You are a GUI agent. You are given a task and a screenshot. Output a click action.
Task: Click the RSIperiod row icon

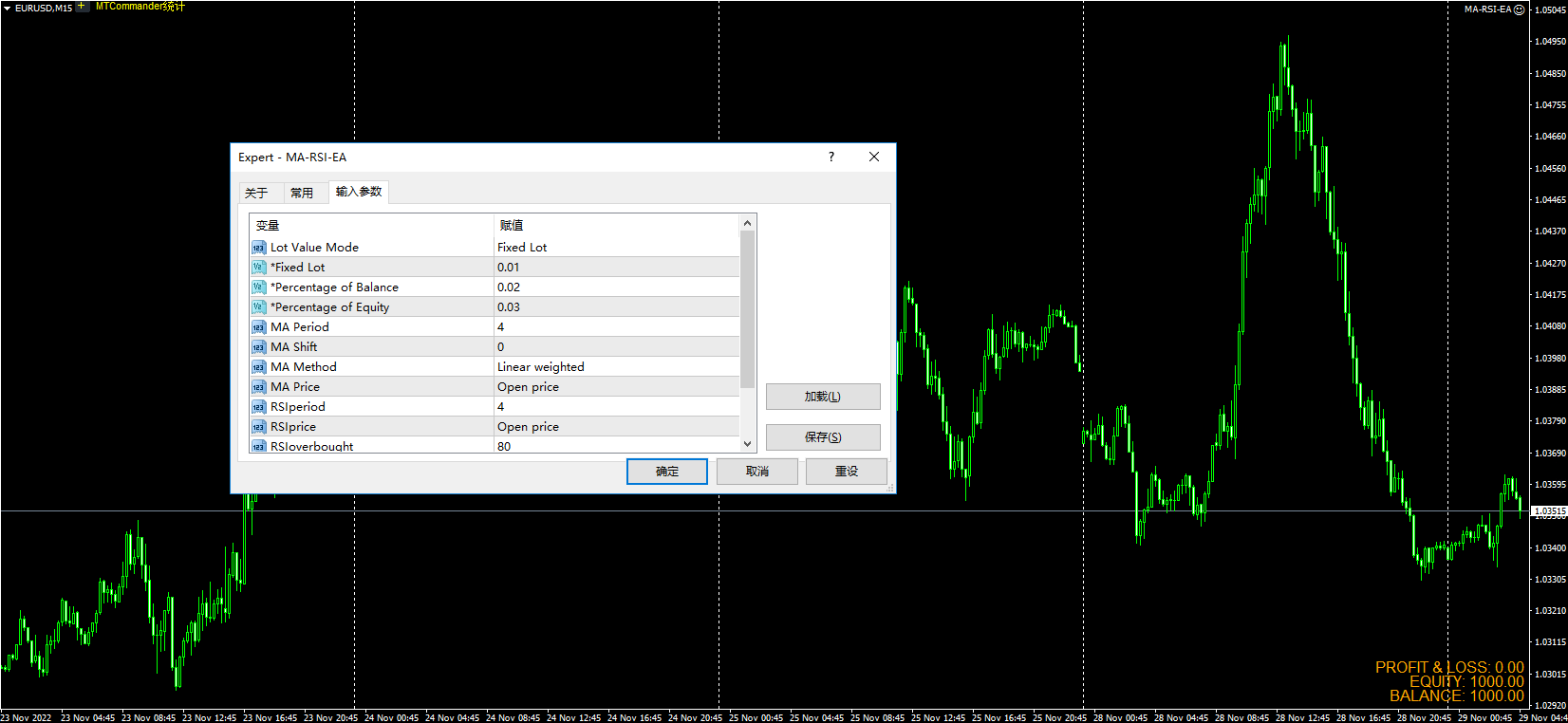tap(258, 407)
